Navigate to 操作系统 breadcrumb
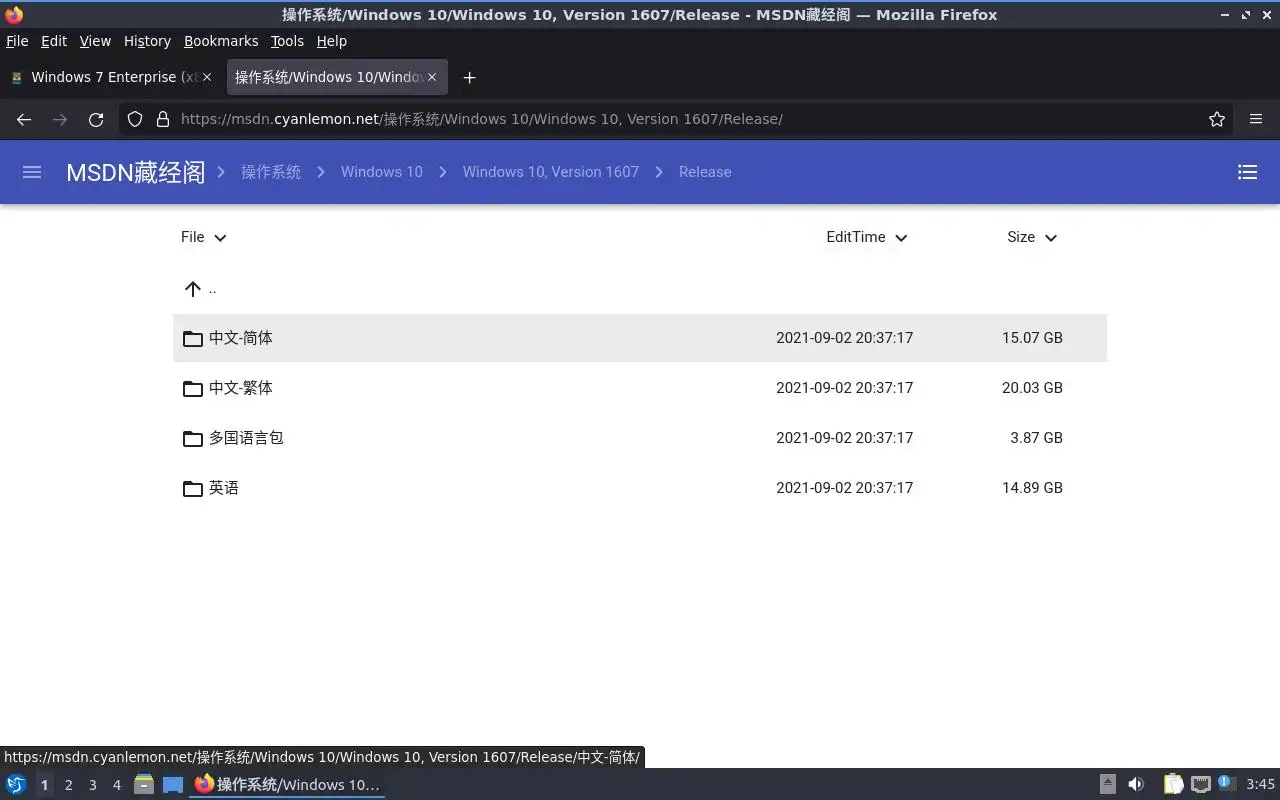The width and height of the screenshot is (1280, 800). (271, 172)
